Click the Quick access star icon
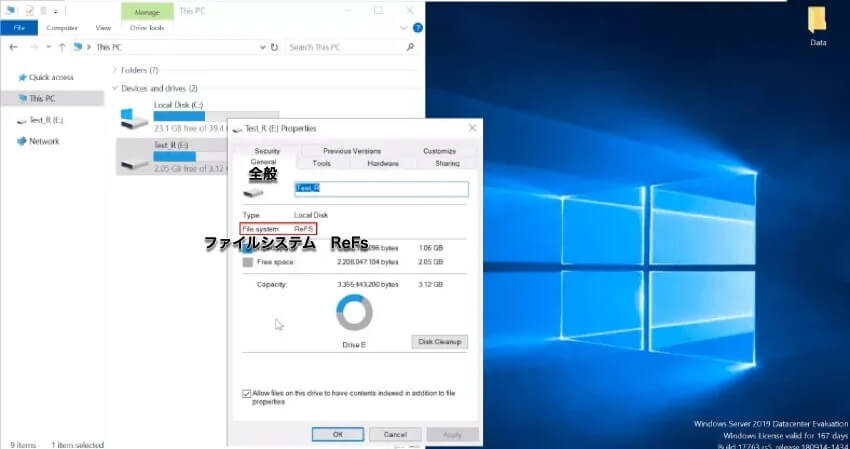The width and height of the screenshot is (850, 449). (22, 78)
